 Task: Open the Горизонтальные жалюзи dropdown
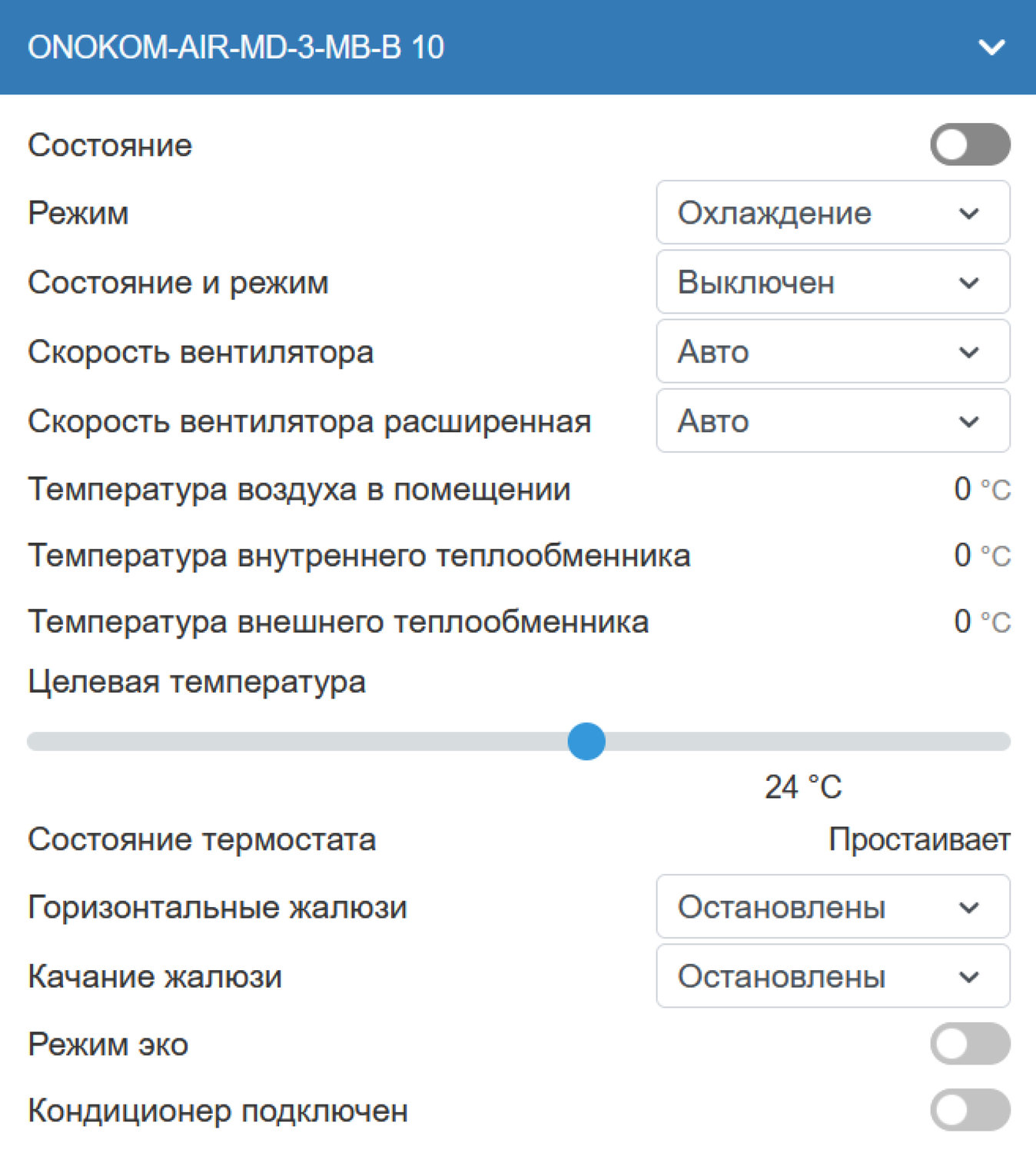coord(832,907)
